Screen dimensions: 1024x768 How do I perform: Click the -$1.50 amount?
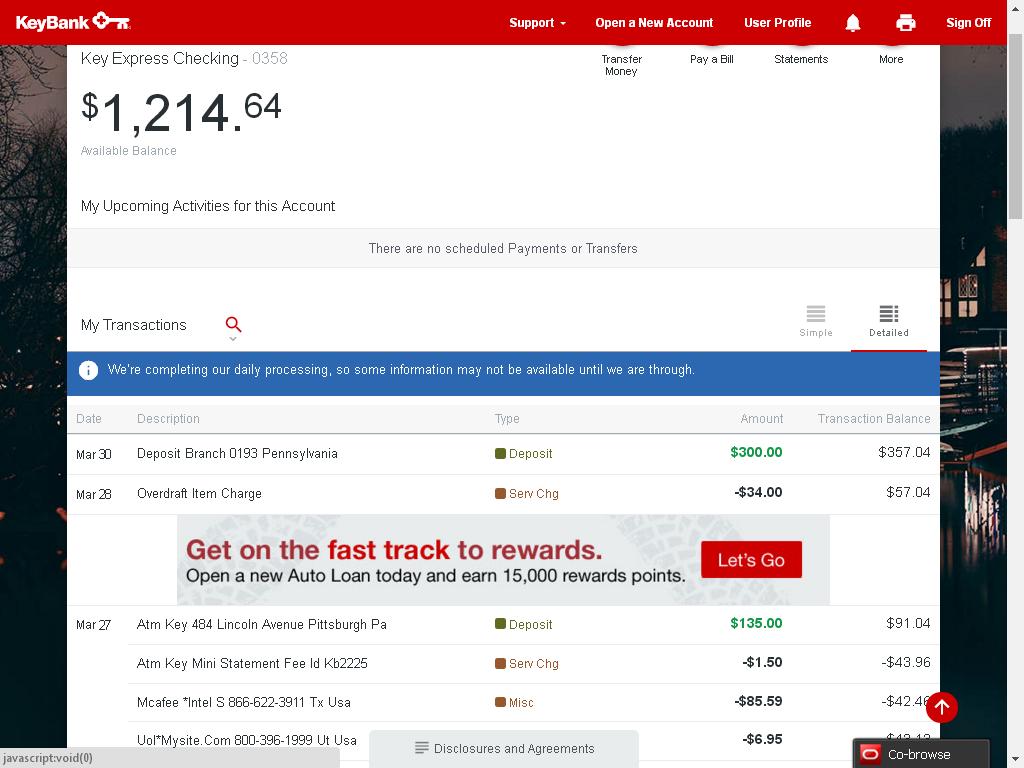tap(762, 662)
